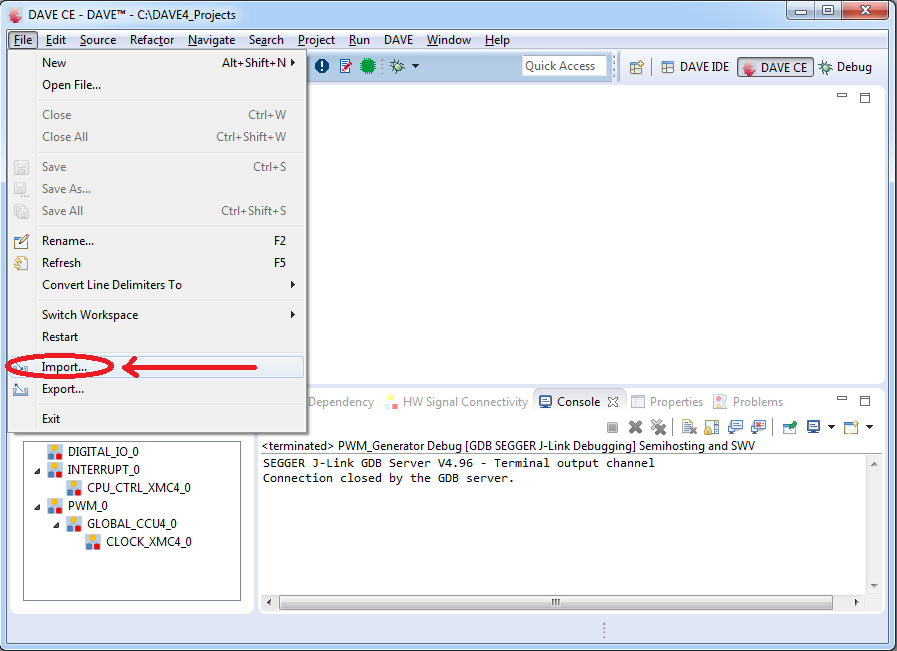This screenshot has height=651, width=897.
Task: Close the Console tab with its X
Action: (613, 402)
